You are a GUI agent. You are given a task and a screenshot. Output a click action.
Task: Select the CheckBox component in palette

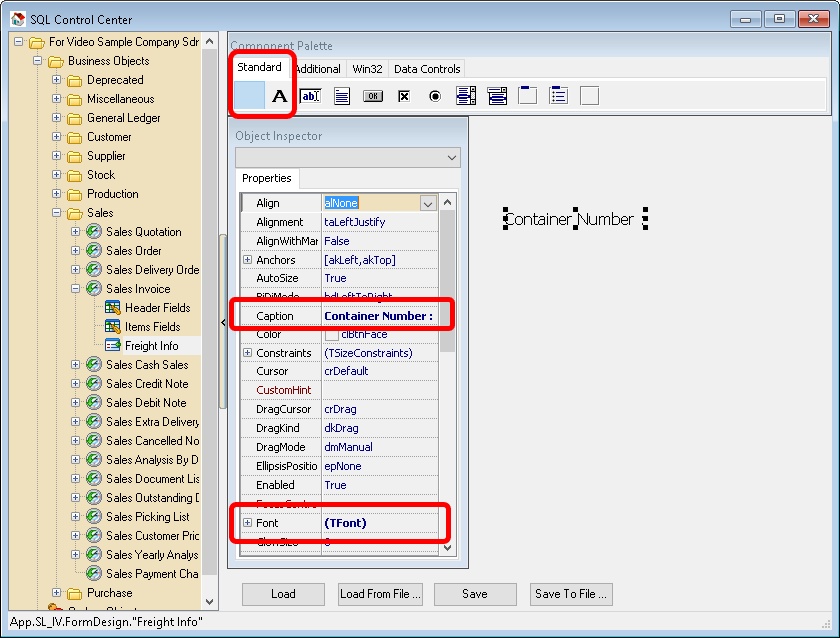coord(404,96)
